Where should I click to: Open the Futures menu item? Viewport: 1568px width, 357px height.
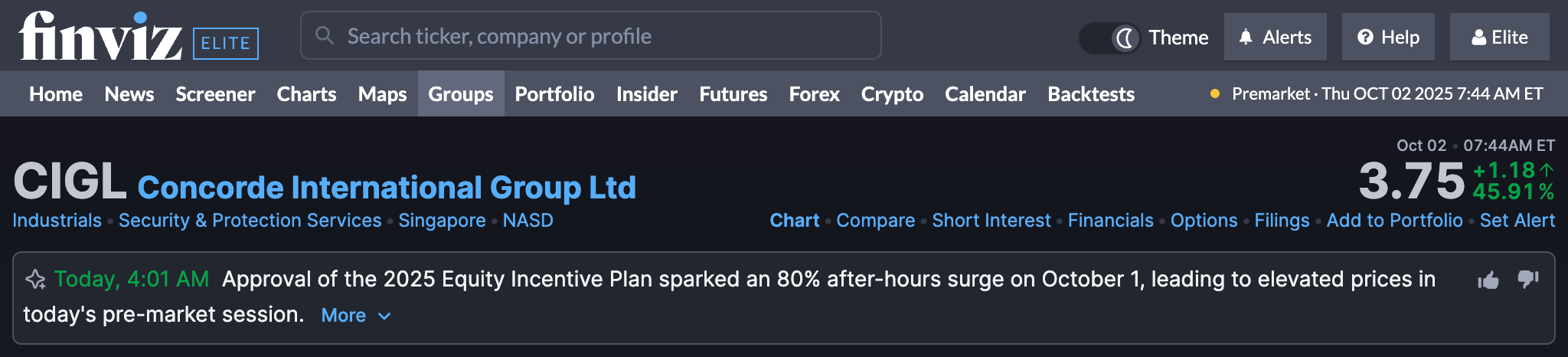[733, 94]
